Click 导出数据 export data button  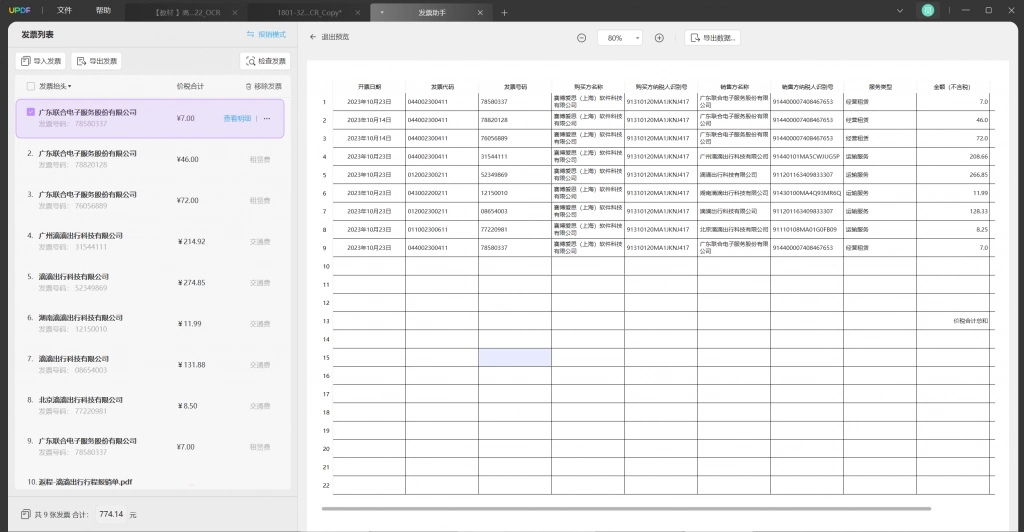point(712,38)
